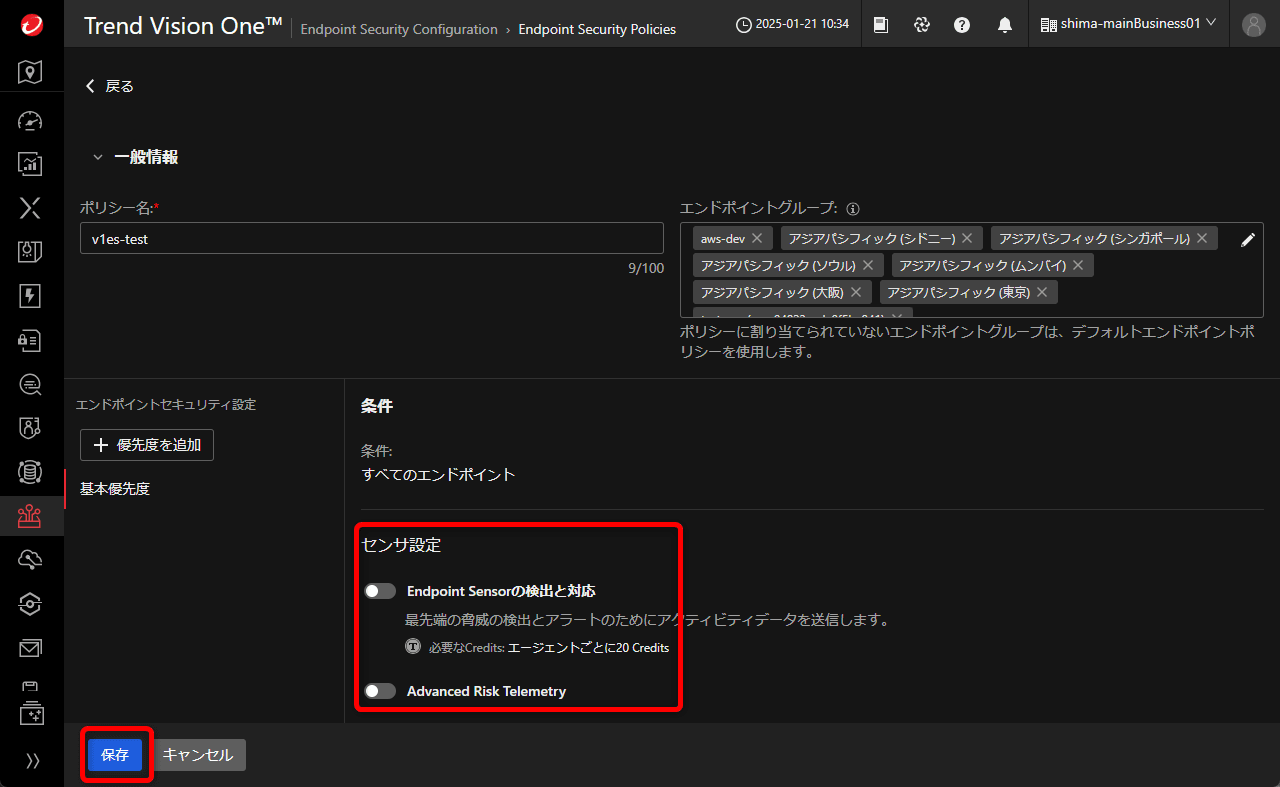Open the speedometer gauge sidebar icon

tap(31, 120)
